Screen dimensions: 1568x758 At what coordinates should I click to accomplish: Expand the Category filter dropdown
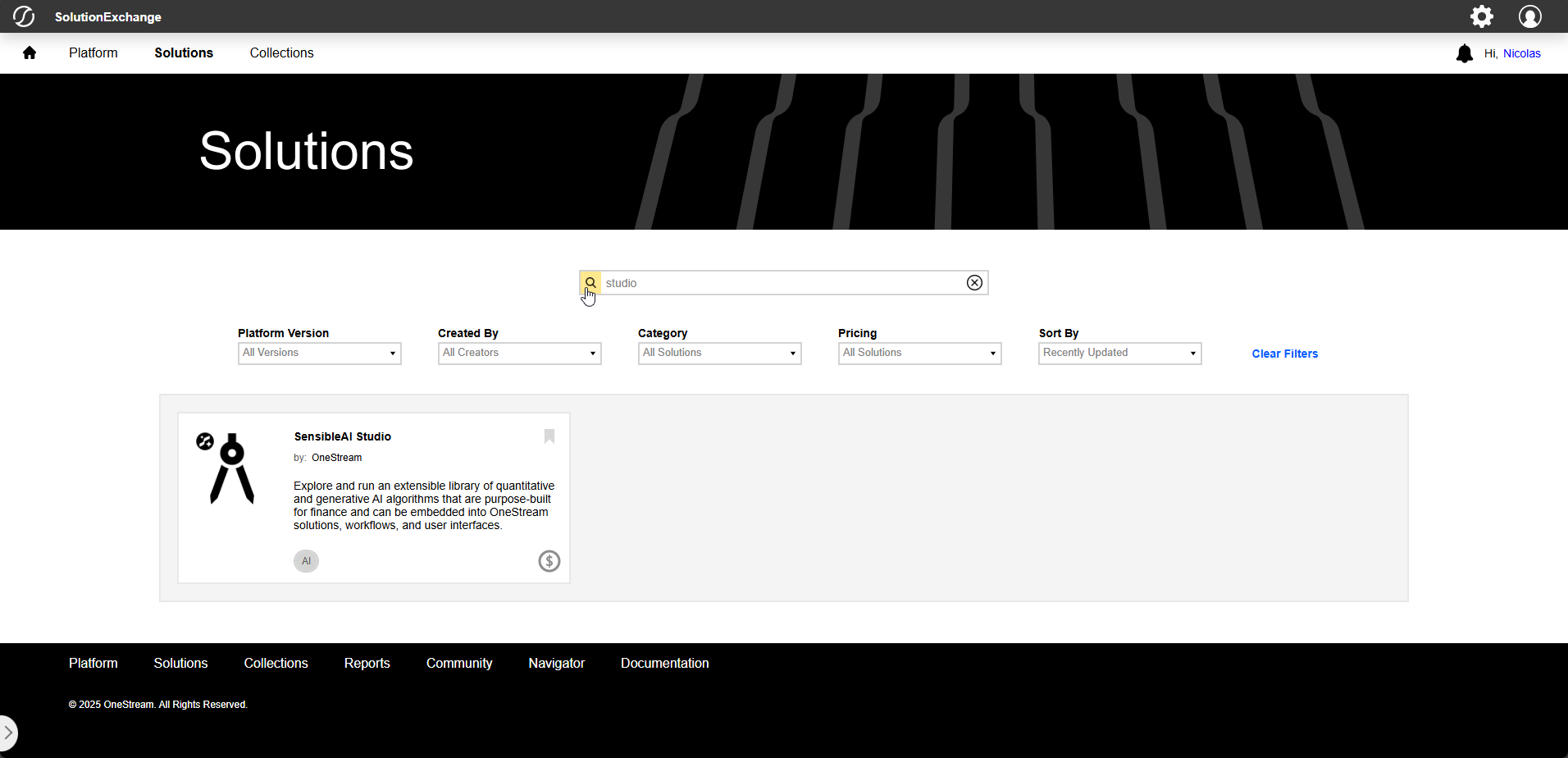pyautogui.click(x=719, y=354)
